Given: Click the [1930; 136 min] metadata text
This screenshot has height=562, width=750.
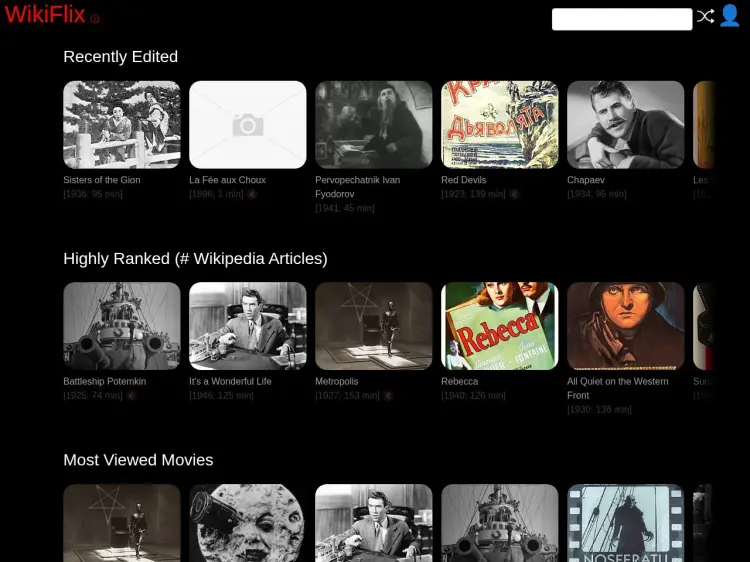Looking at the screenshot, I should tap(599, 409).
